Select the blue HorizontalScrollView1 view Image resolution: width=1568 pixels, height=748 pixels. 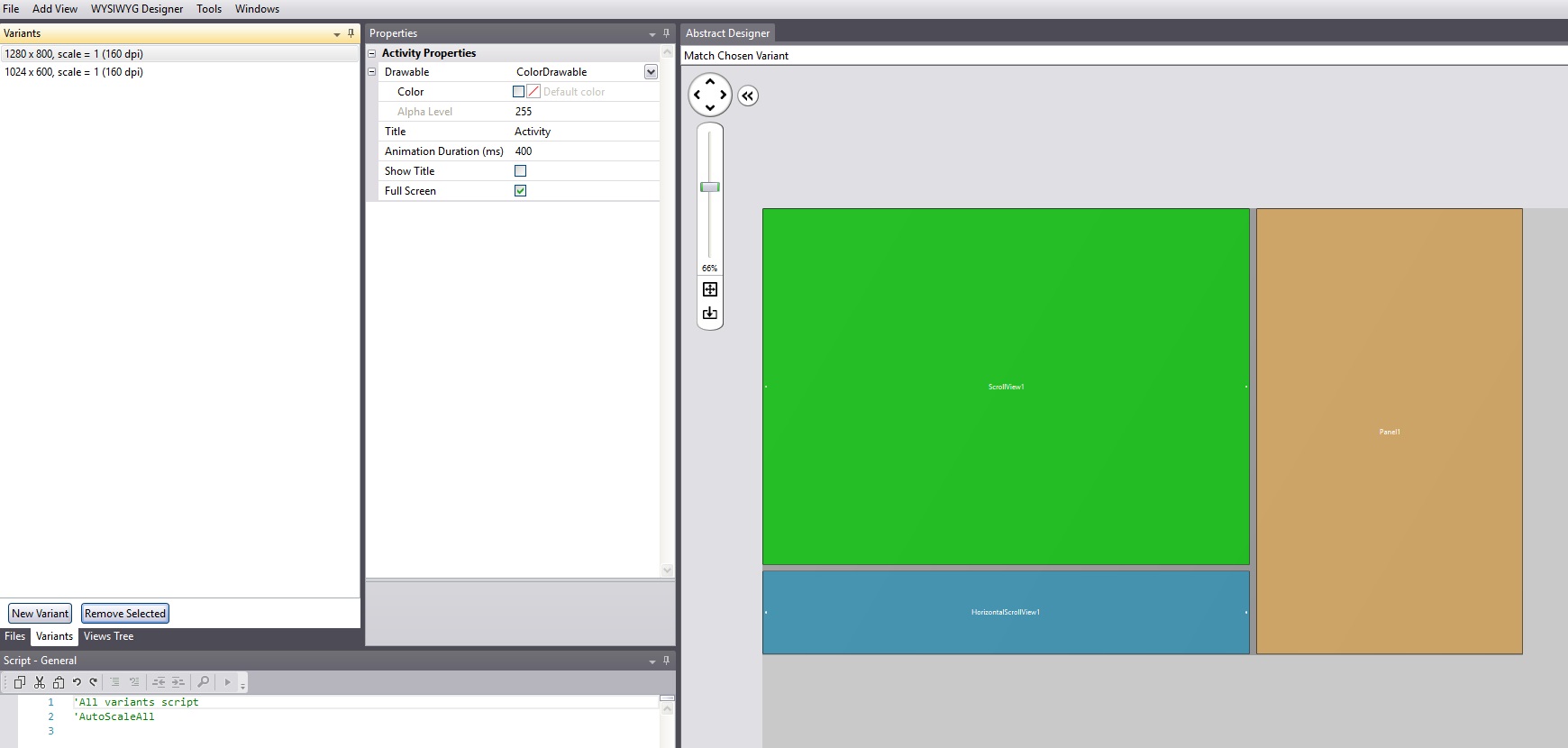[1006, 612]
